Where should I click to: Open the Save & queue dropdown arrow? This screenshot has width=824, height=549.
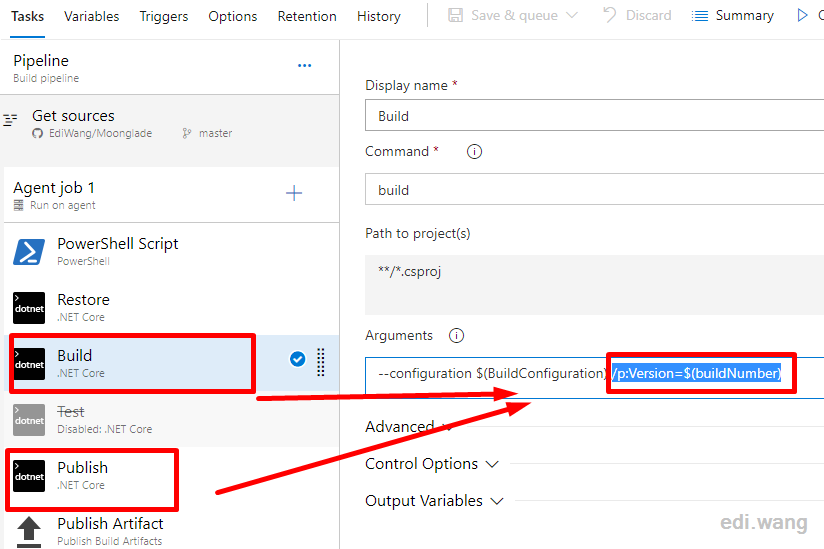coord(572,15)
